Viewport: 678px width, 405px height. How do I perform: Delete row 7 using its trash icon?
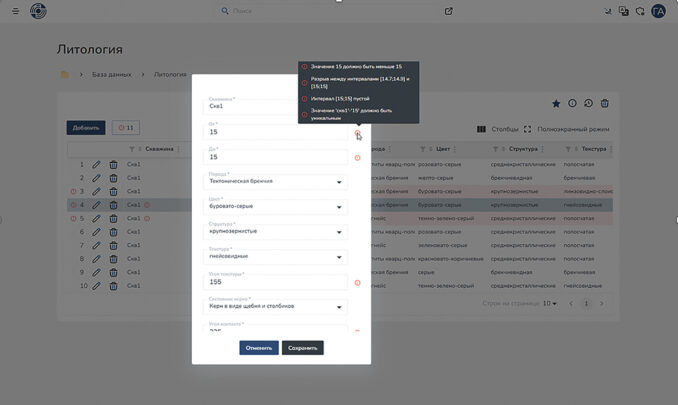tap(113, 245)
